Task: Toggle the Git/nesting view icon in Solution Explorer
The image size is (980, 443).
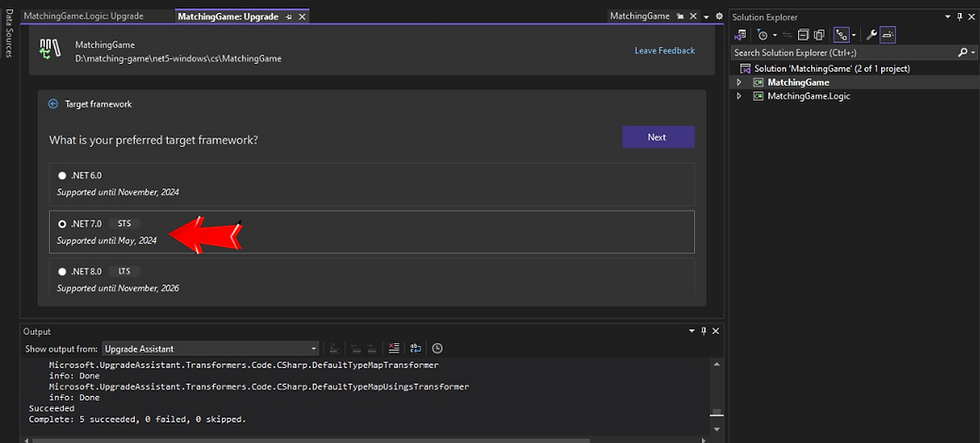Action: click(841, 35)
